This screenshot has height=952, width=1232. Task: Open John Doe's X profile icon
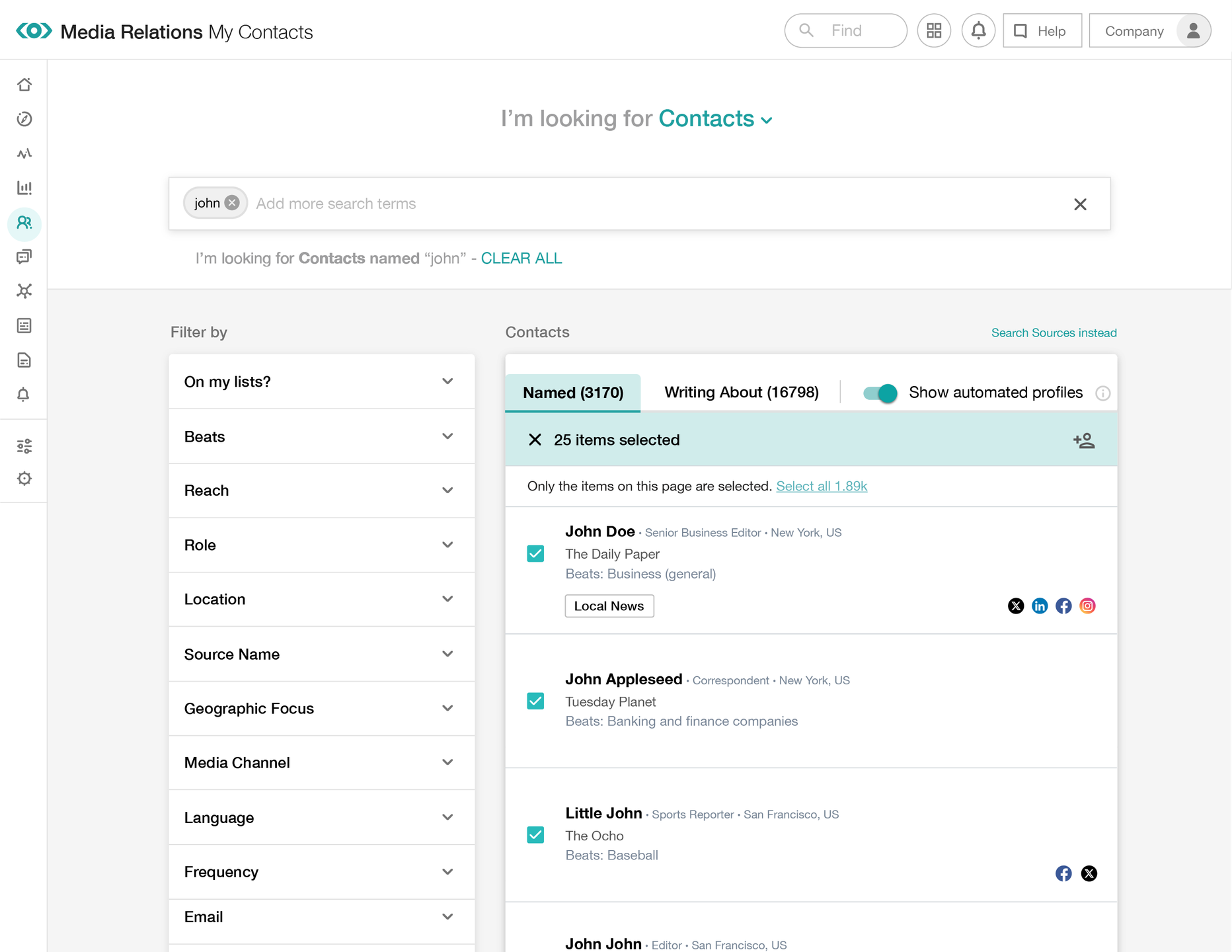tap(1016, 606)
